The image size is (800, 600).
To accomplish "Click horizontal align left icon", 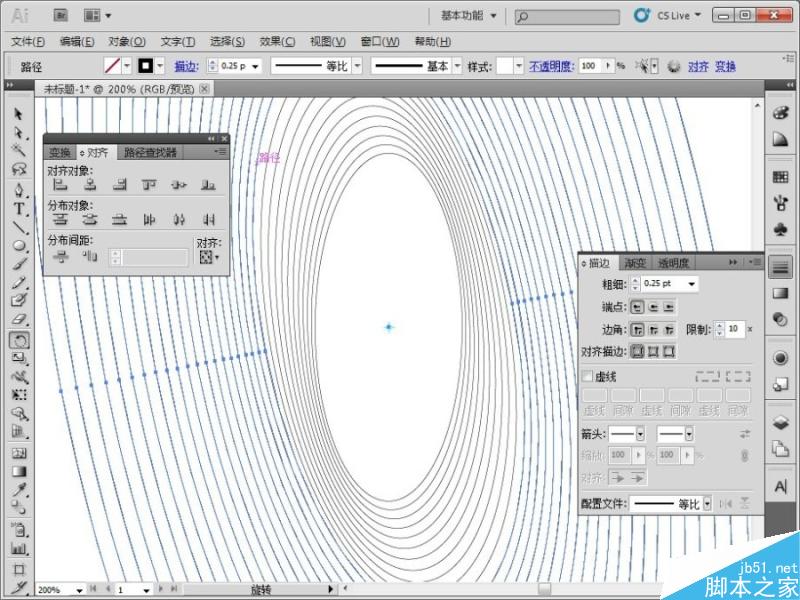I will 60,185.
